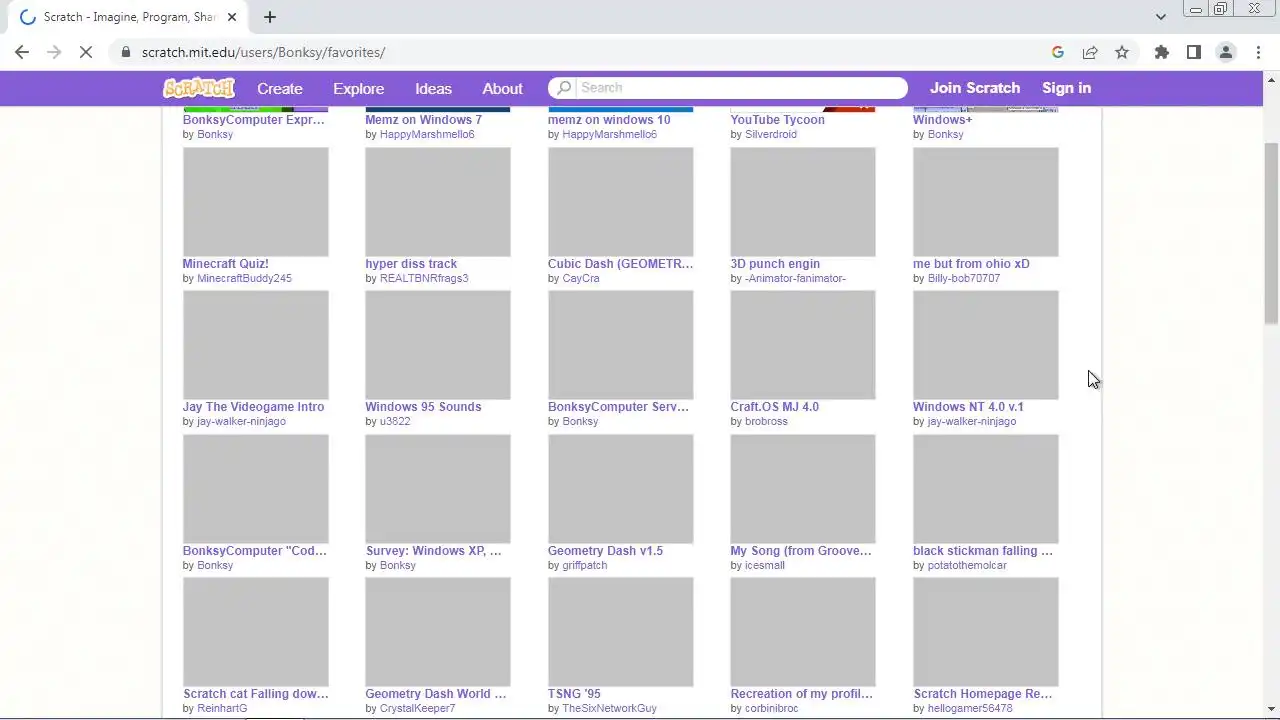
Task: Open the Extensions puzzle icon
Action: (1161, 52)
